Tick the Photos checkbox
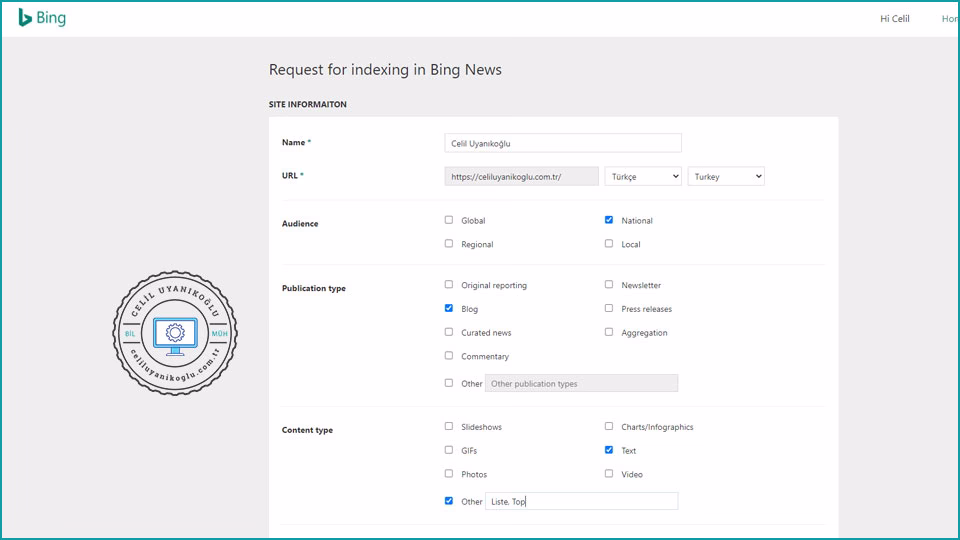 pos(449,474)
